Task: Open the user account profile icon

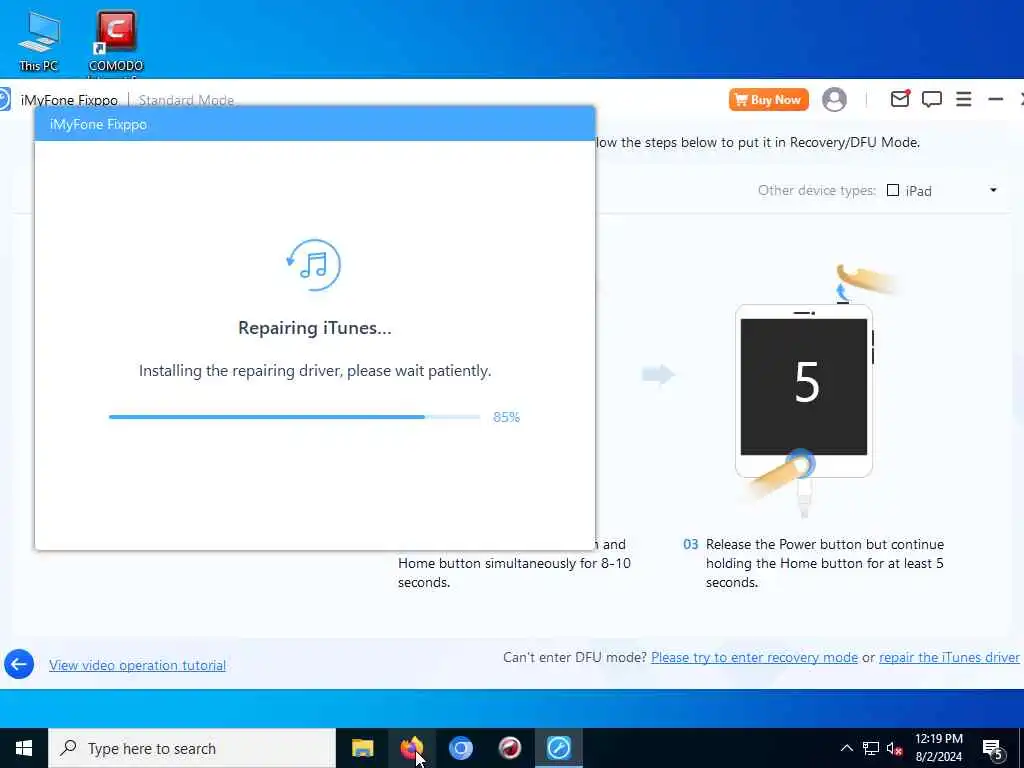Action: pos(834,99)
